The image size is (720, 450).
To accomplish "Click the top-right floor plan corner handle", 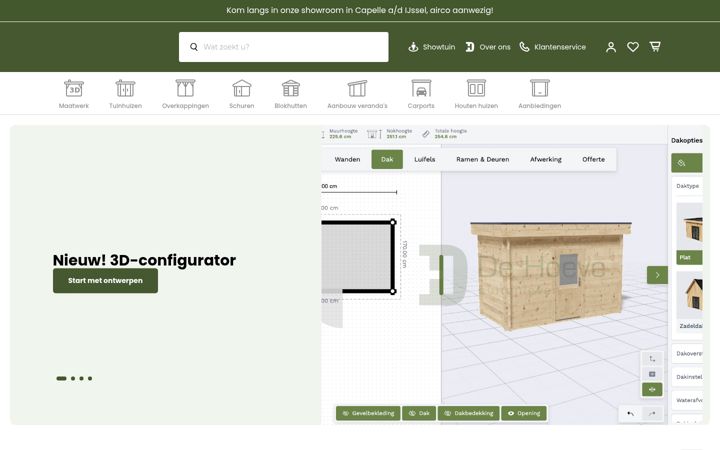I will pyautogui.click(x=393, y=222).
